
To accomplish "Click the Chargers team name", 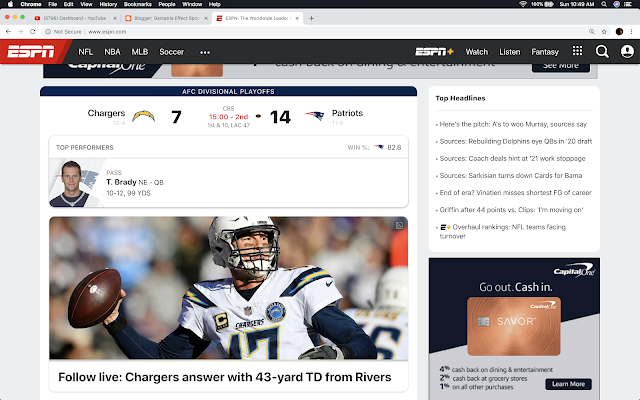I will [106, 113].
